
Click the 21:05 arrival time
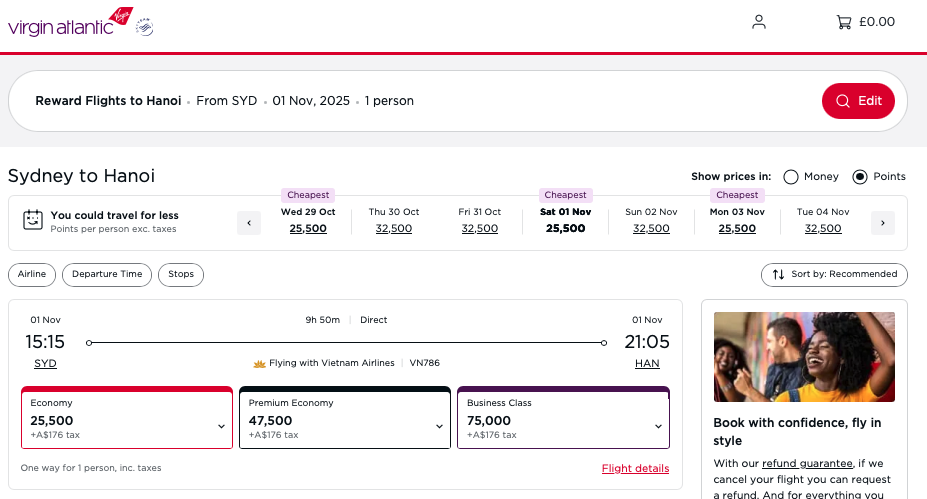[647, 342]
